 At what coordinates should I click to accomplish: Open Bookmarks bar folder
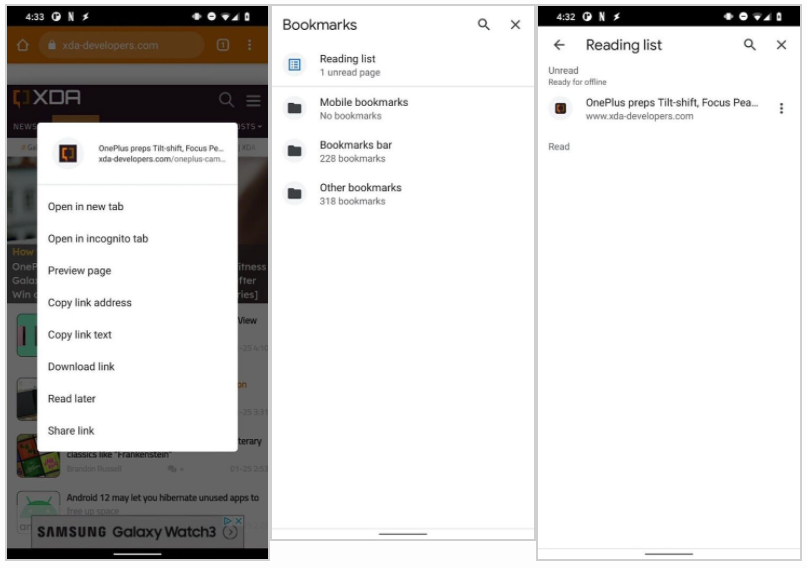[403, 151]
